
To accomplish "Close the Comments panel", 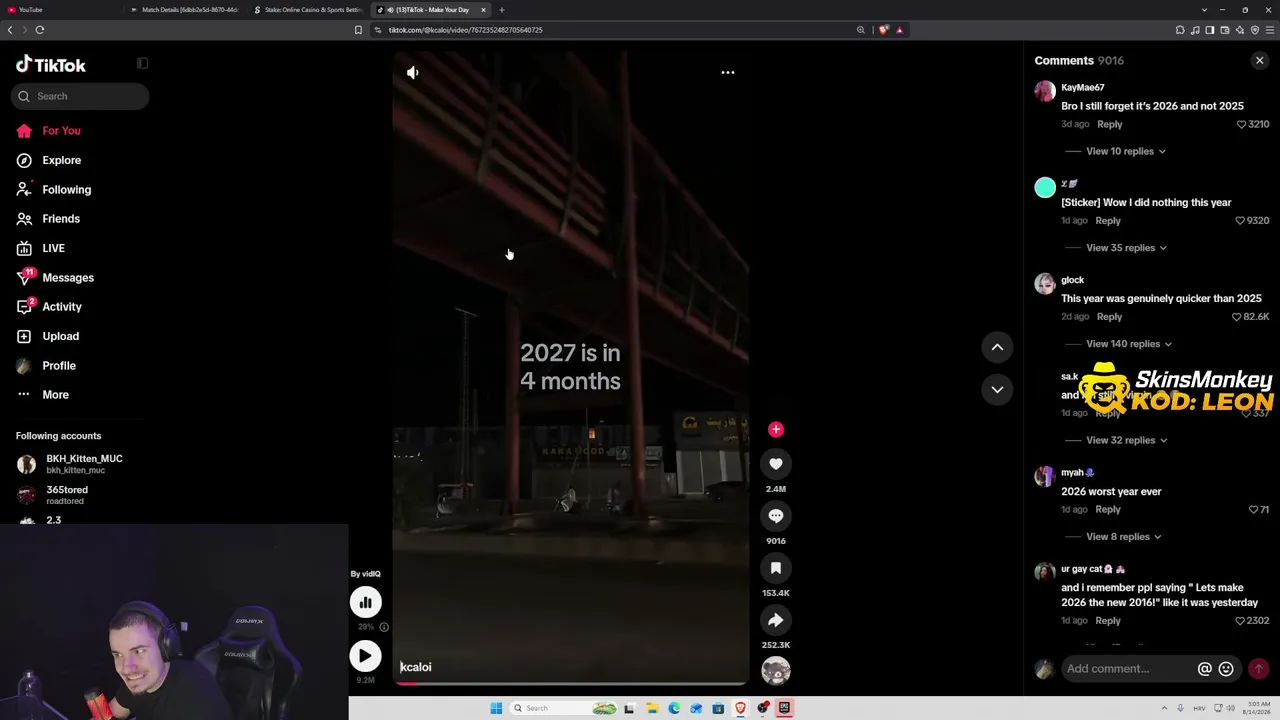I will pyautogui.click(x=1259, y=61).
